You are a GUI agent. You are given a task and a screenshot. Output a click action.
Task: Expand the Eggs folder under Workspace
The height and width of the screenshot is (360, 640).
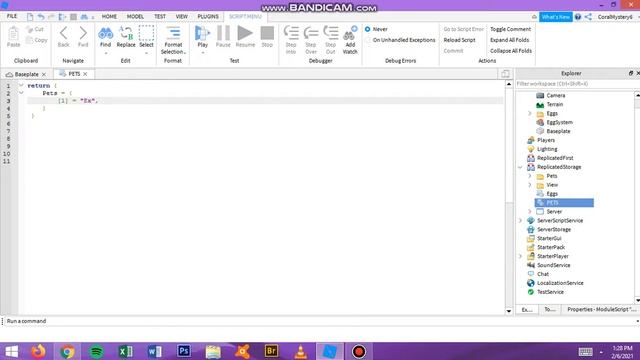click(x=530, y=113)
